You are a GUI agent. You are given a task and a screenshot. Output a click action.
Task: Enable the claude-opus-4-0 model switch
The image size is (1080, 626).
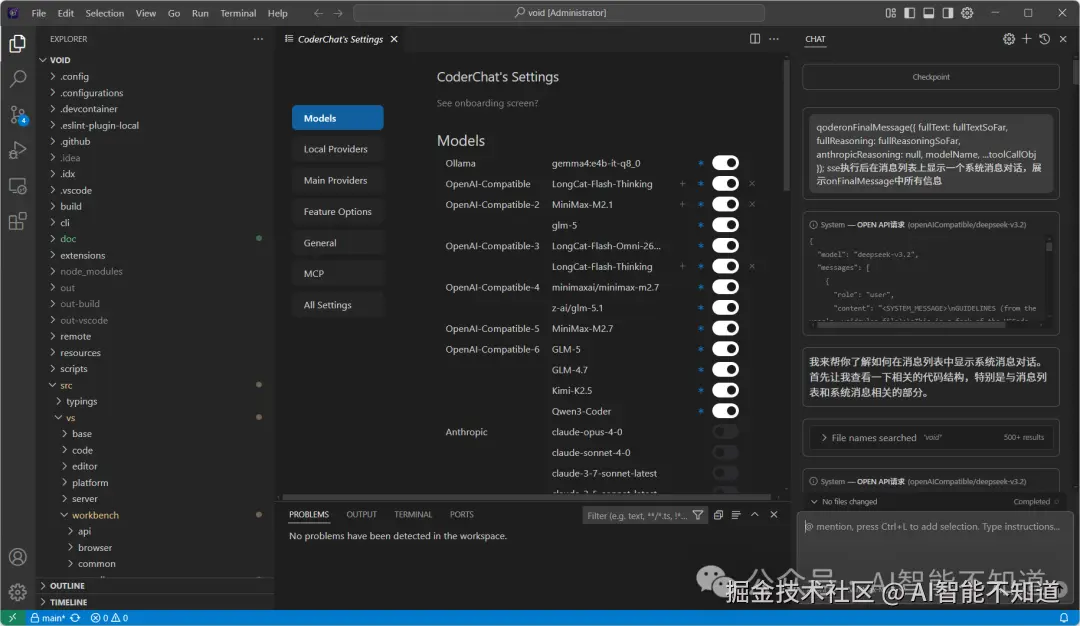[x=725, y=431]
